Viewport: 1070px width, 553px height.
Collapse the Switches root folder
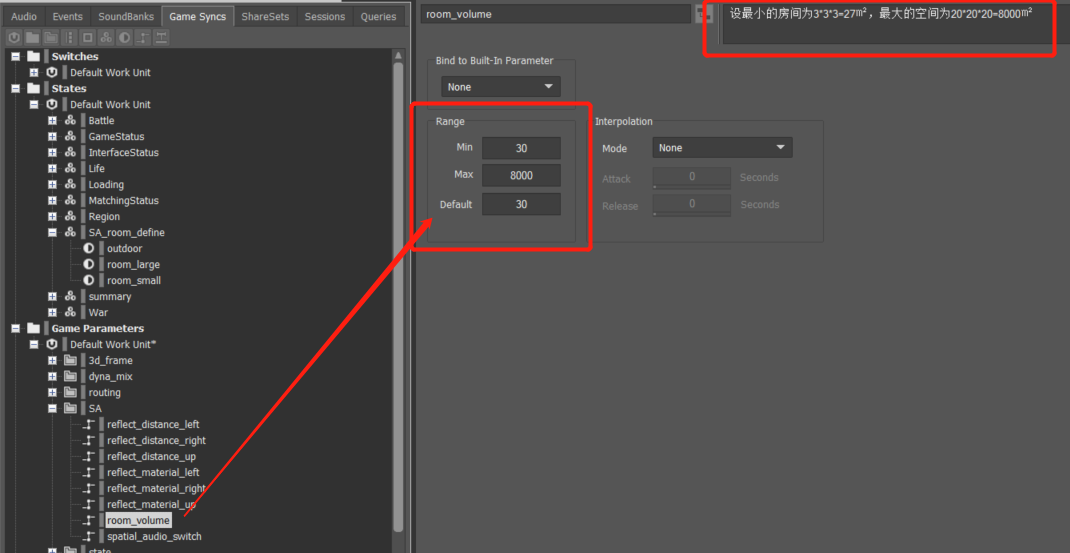[15, 57]
